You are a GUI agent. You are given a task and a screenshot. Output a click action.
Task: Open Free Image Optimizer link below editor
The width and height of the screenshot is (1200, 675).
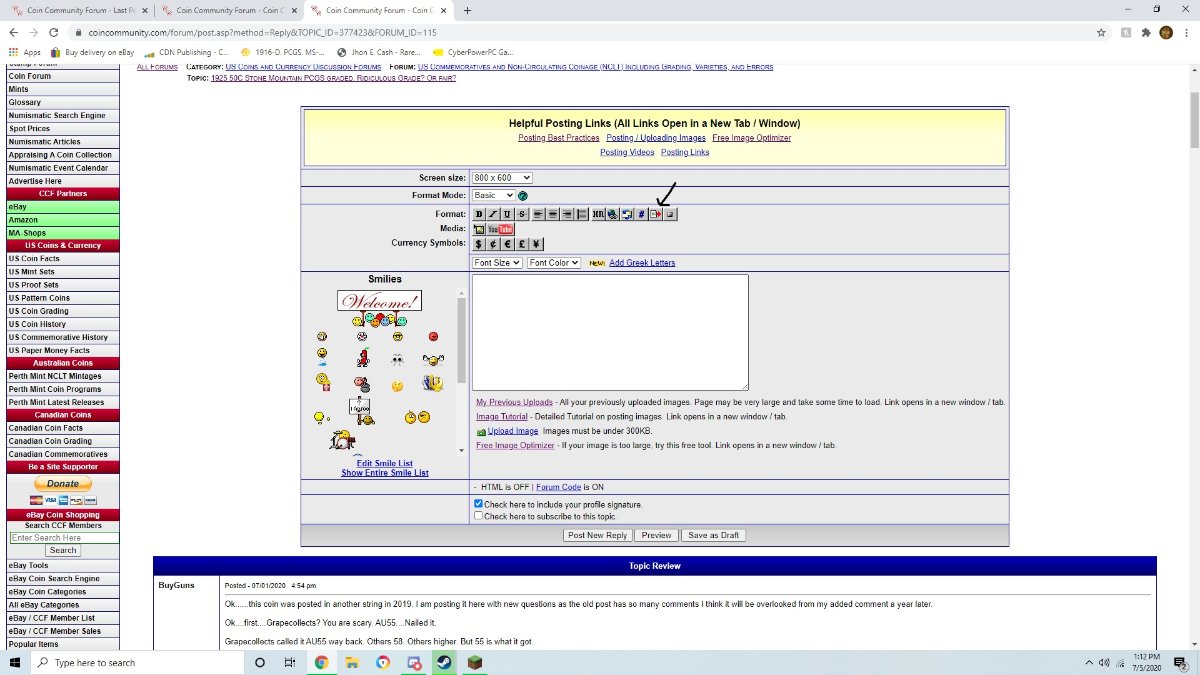[515, 445]
